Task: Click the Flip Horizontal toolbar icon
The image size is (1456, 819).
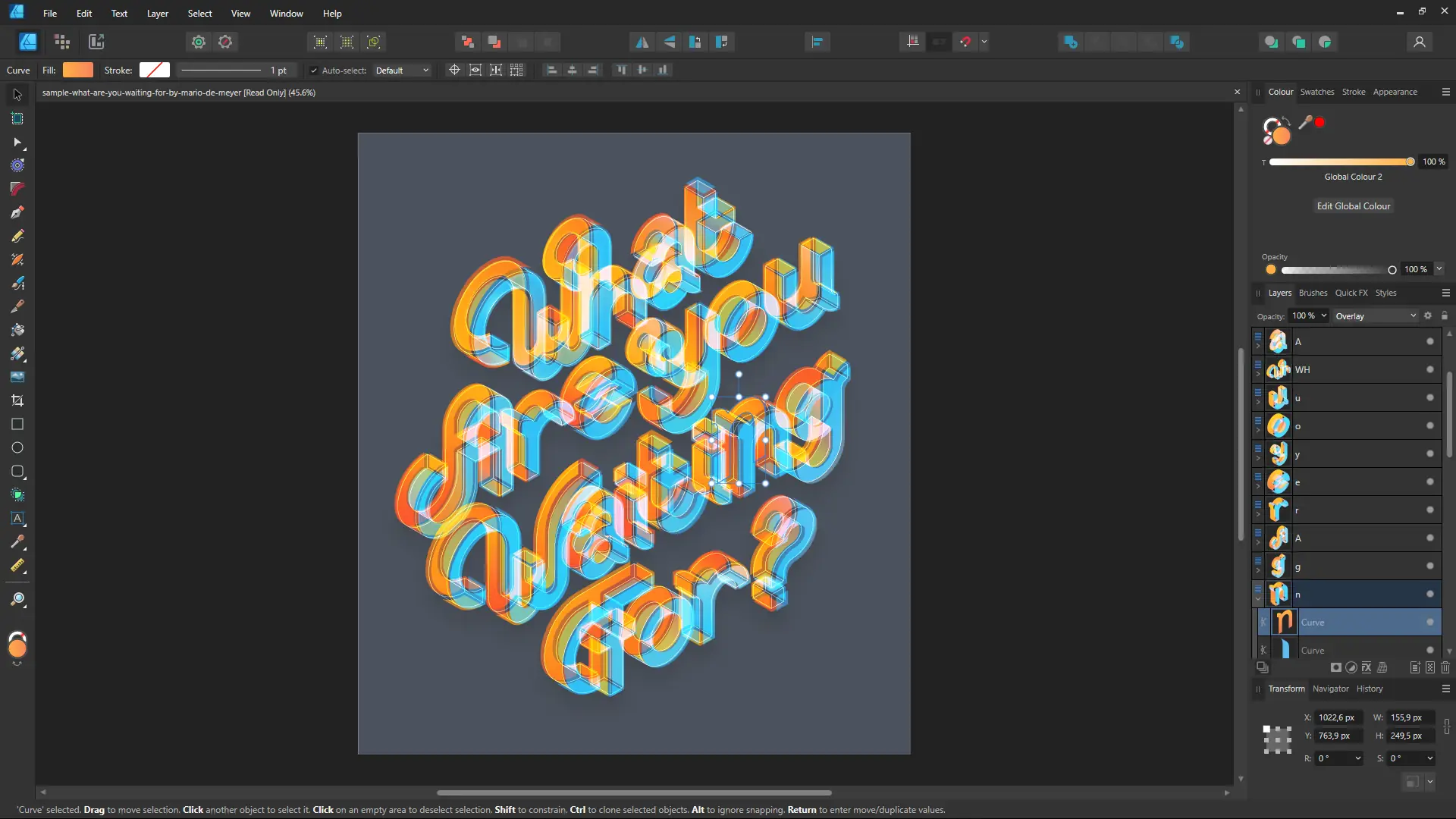Action: tap(642, 42)
